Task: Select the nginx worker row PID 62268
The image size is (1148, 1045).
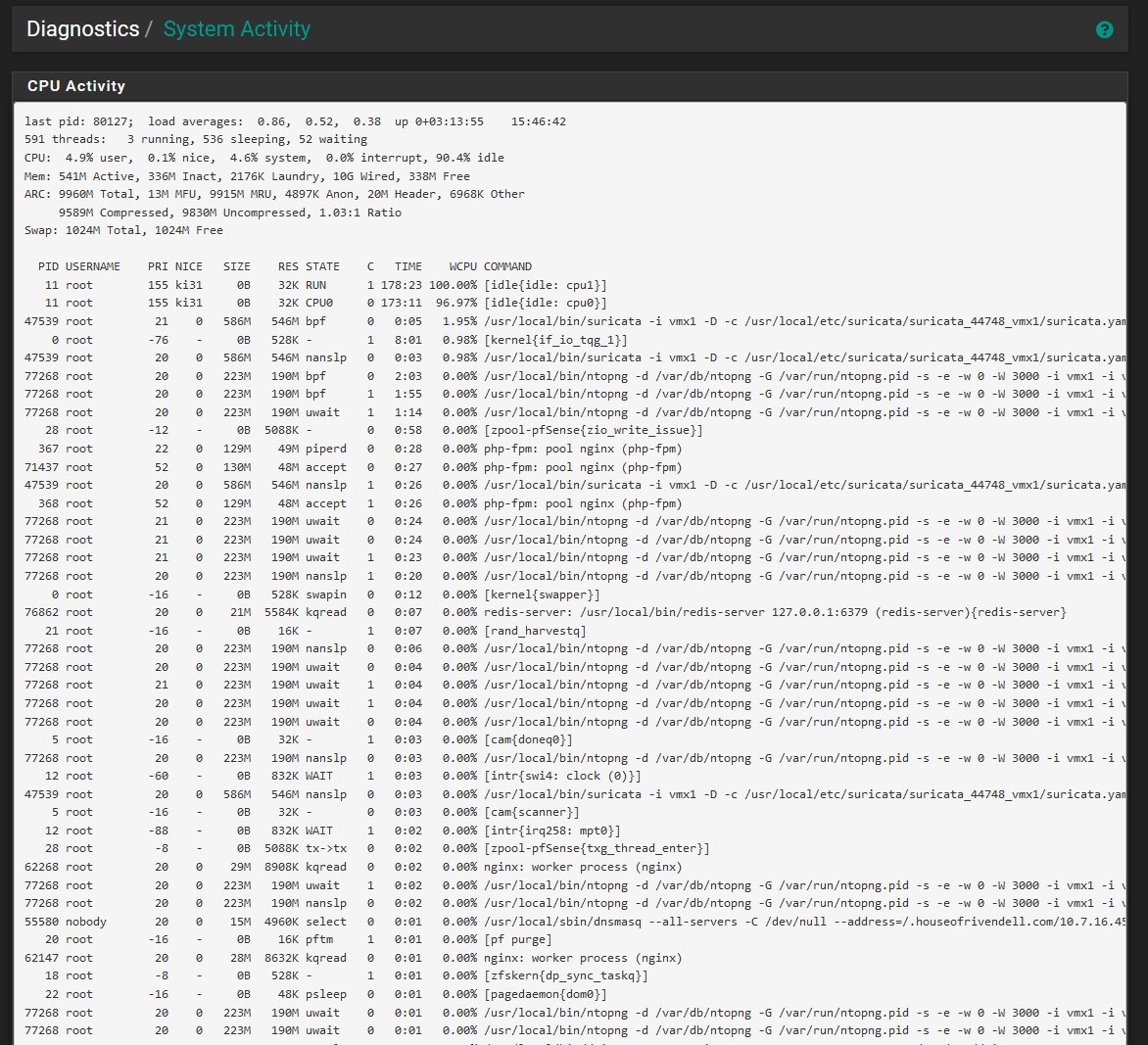Action: 353,867
